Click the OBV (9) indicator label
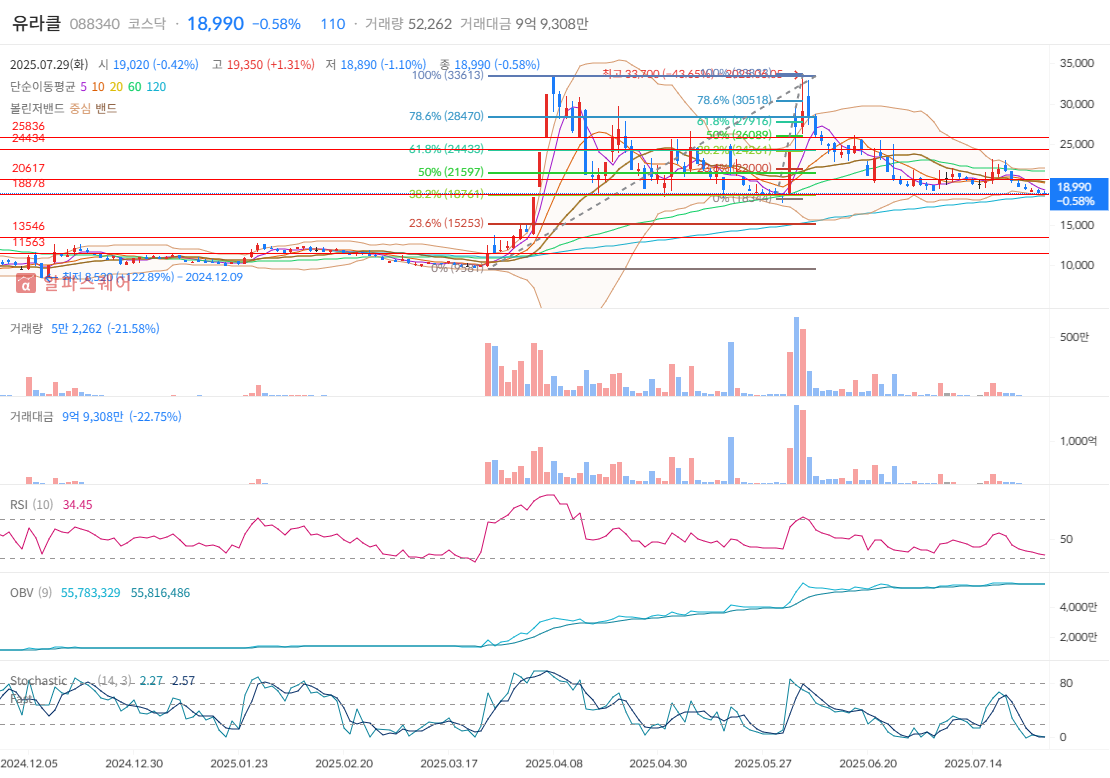 click(30, 593)
